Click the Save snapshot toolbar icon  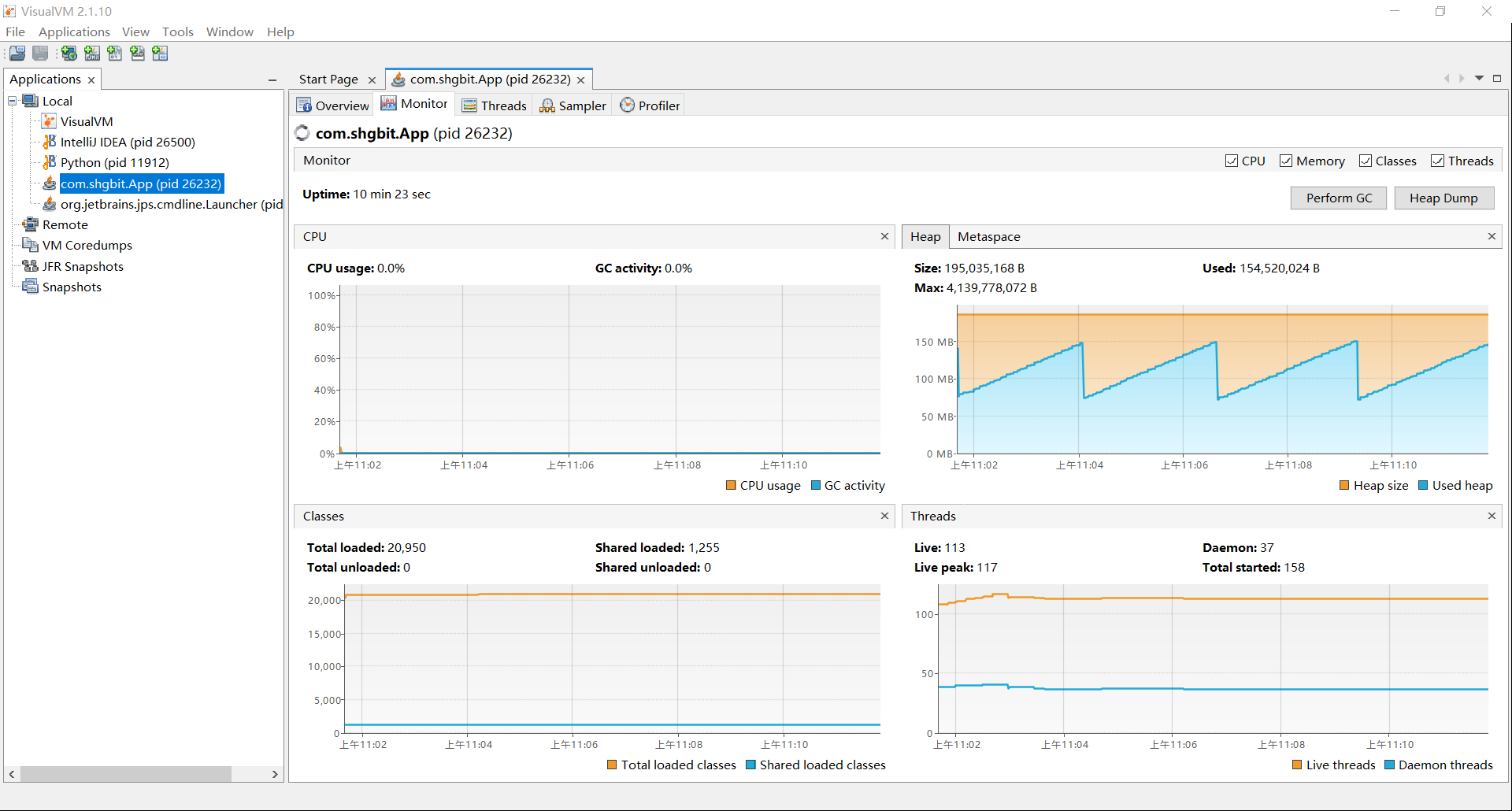click(40, 54)
